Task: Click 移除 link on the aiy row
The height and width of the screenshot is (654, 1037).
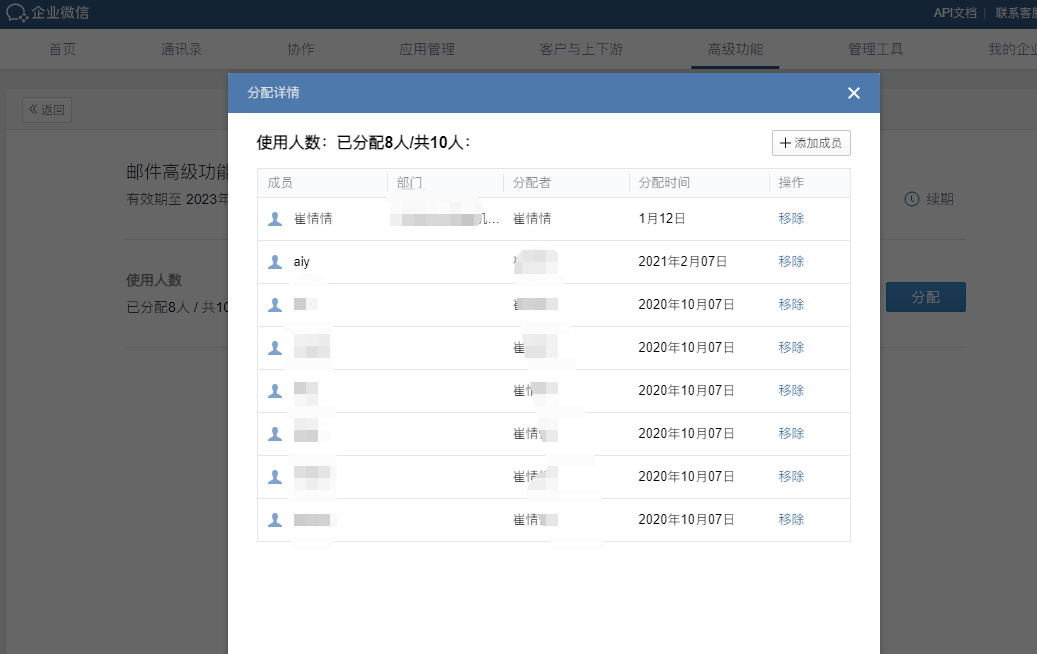Action: coord(791,260)
